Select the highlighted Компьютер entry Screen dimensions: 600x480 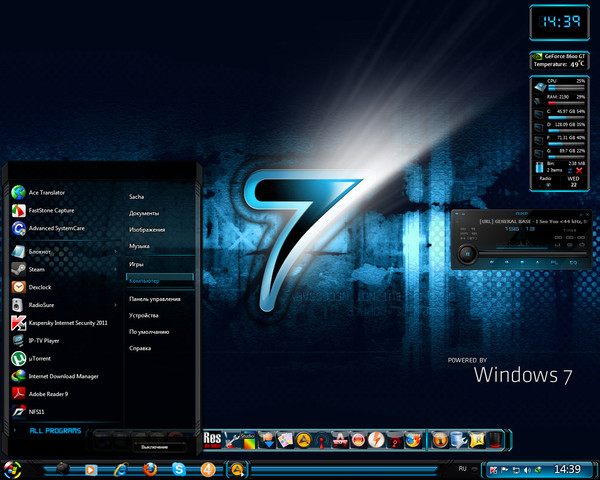point(160,281)
